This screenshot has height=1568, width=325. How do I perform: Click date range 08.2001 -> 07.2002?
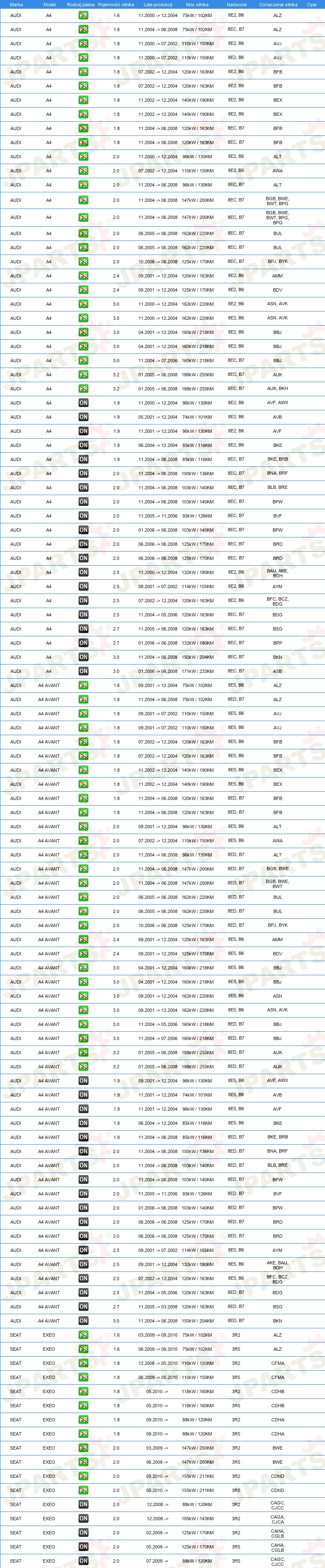tap(158, 587)
